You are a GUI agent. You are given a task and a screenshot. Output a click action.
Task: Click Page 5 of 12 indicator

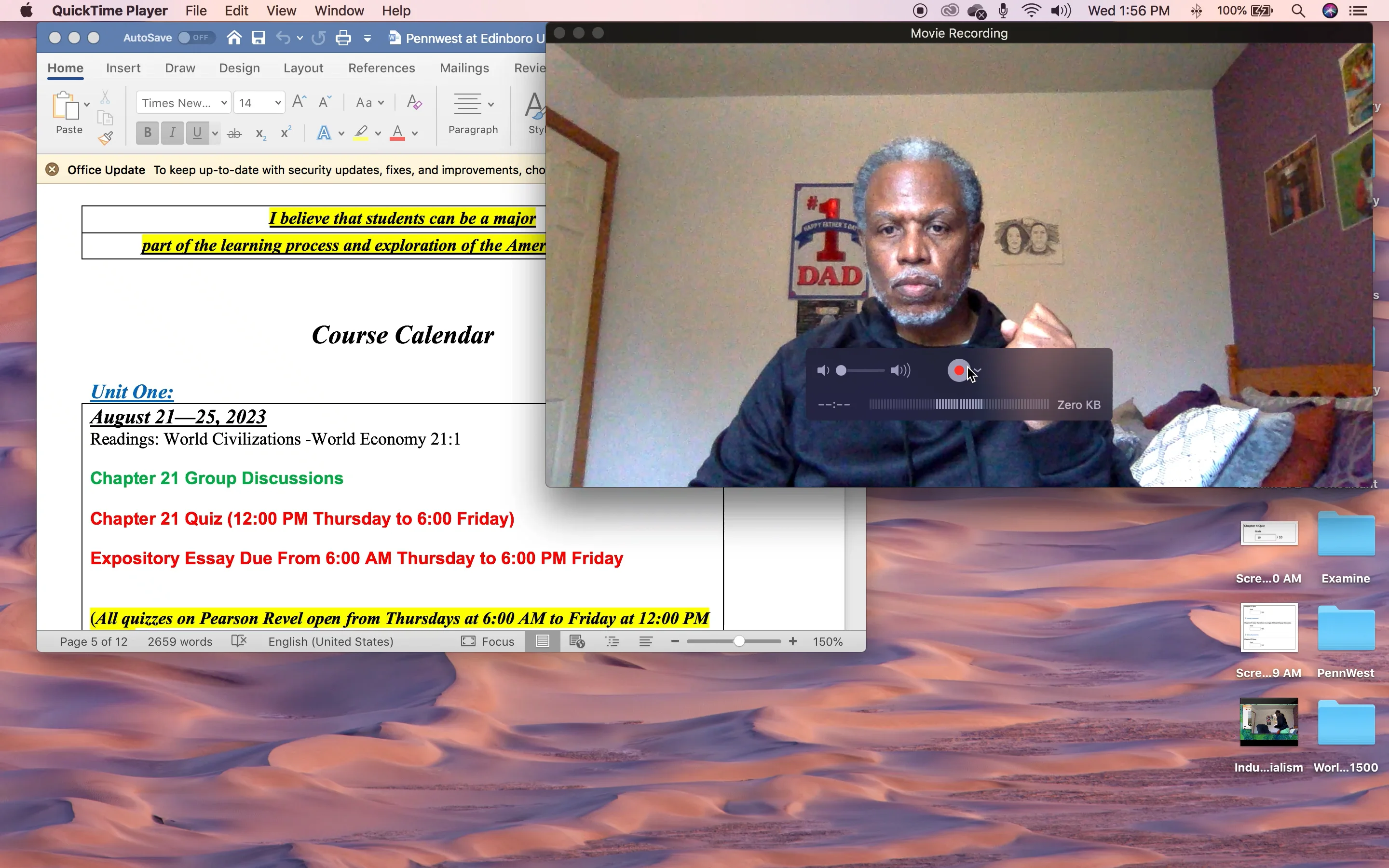pyautogui.click(x=94, y=641)
